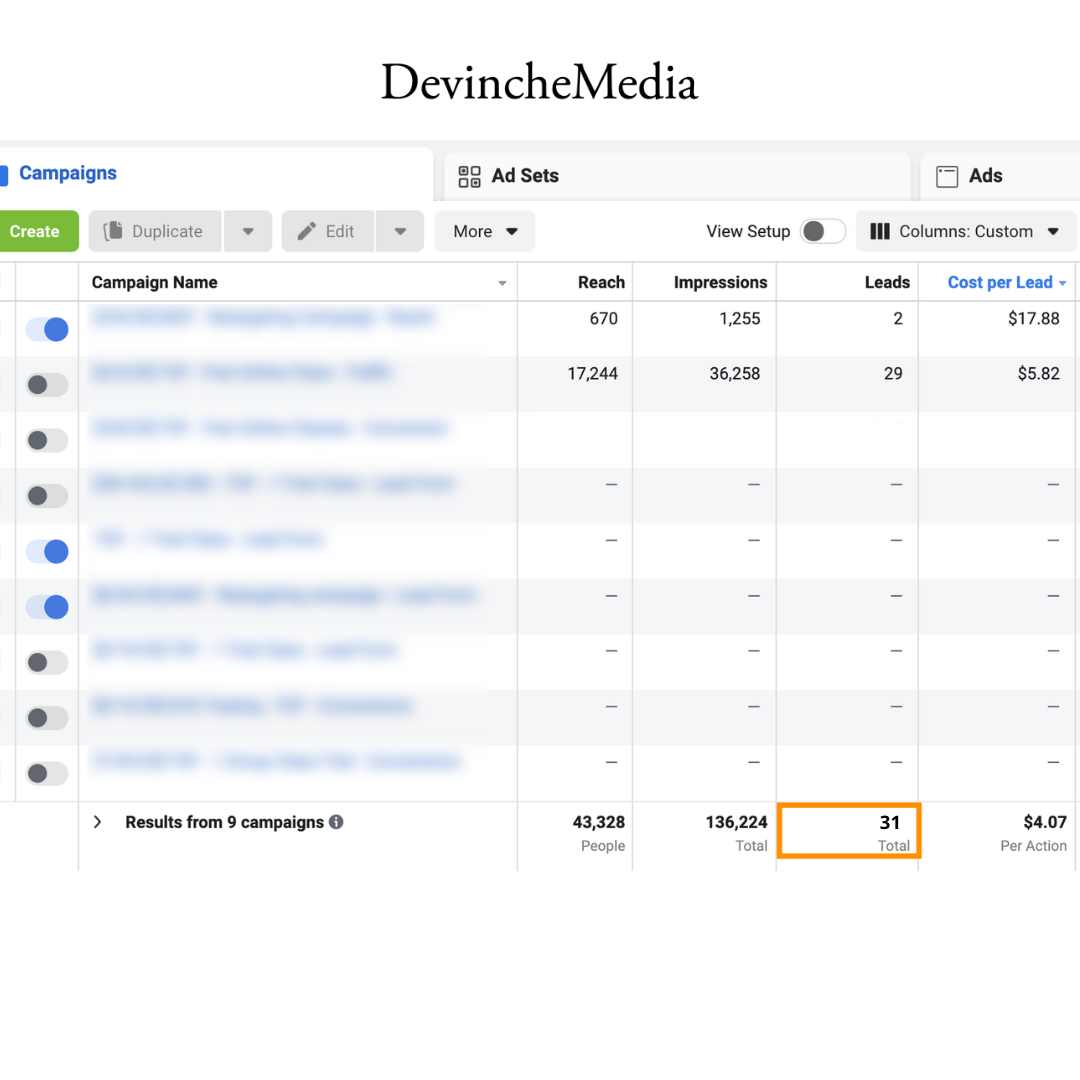The image size is (1080, 1080).
Task: Select the highlighted 31 Leads total cell
Action: (x=848, y=830)
